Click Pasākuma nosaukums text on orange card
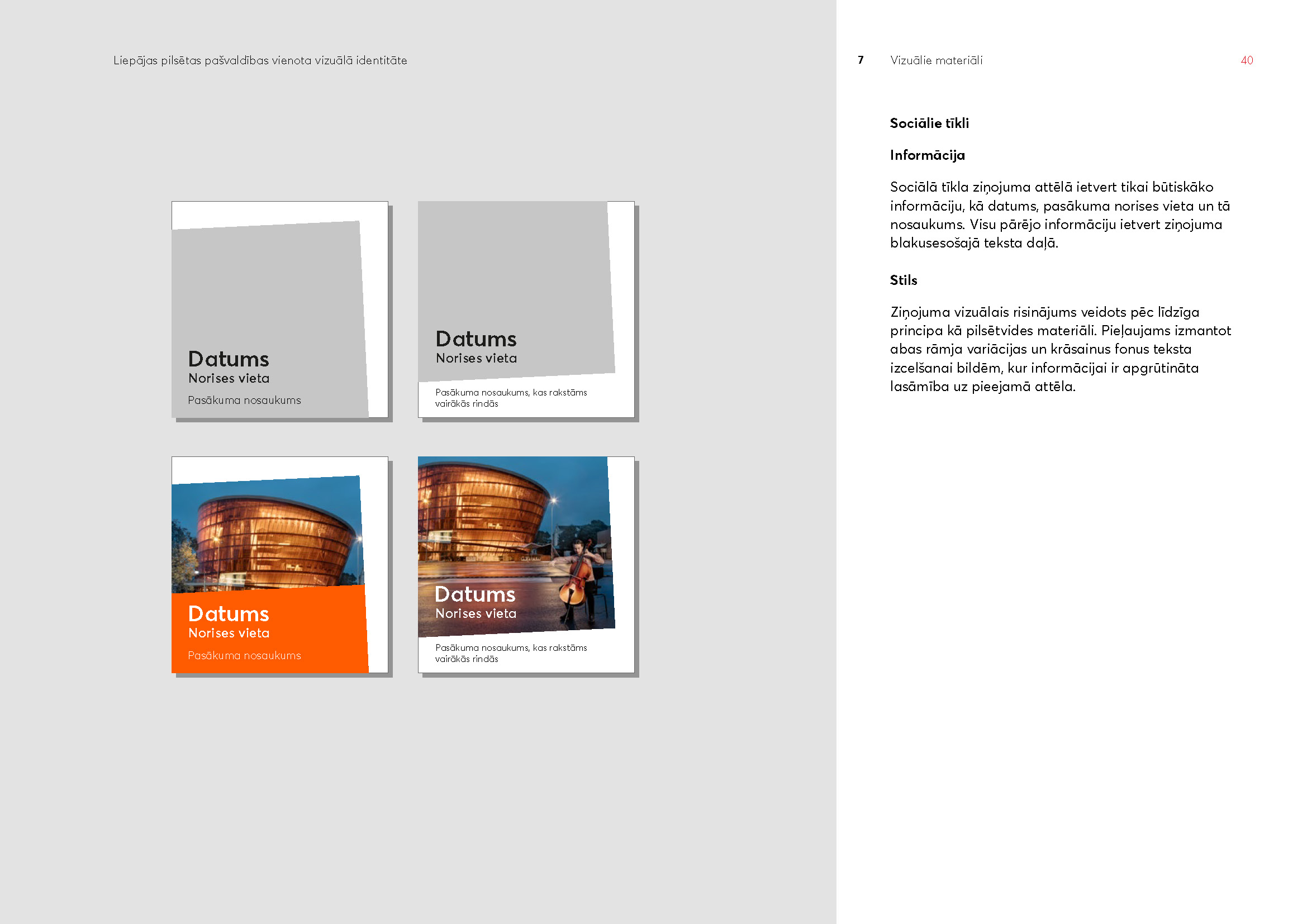 tap(244, 655)
